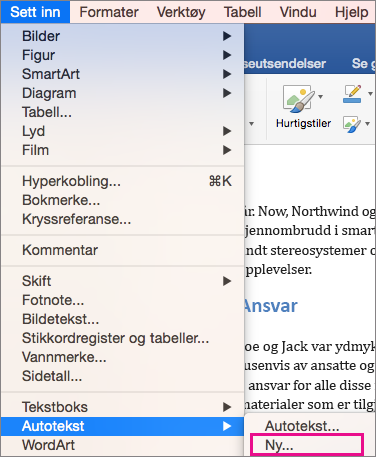
Task: Select Hyperkobling... menu entry
Action: [122, 181]
